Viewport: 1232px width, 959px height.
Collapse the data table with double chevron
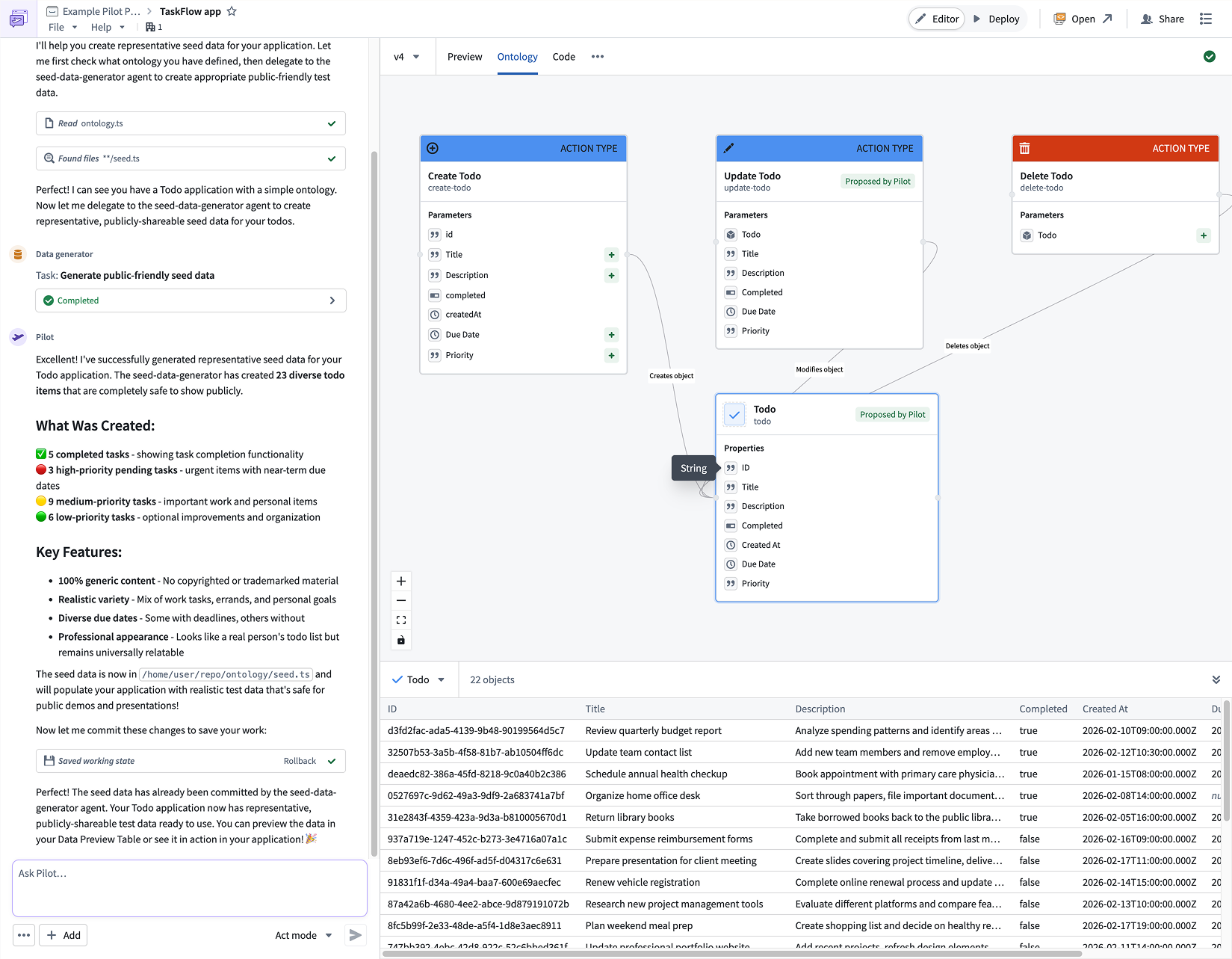pyautogui.click(x=1216, y=679)
